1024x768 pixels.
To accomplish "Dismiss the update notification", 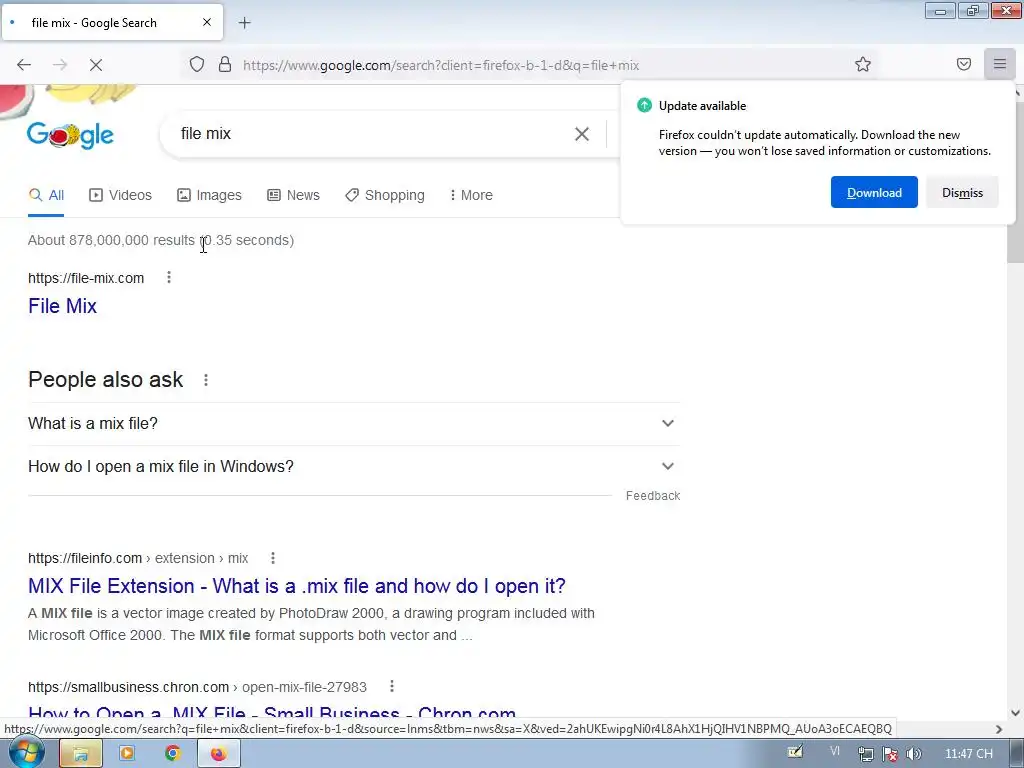I will pos(962,192).
